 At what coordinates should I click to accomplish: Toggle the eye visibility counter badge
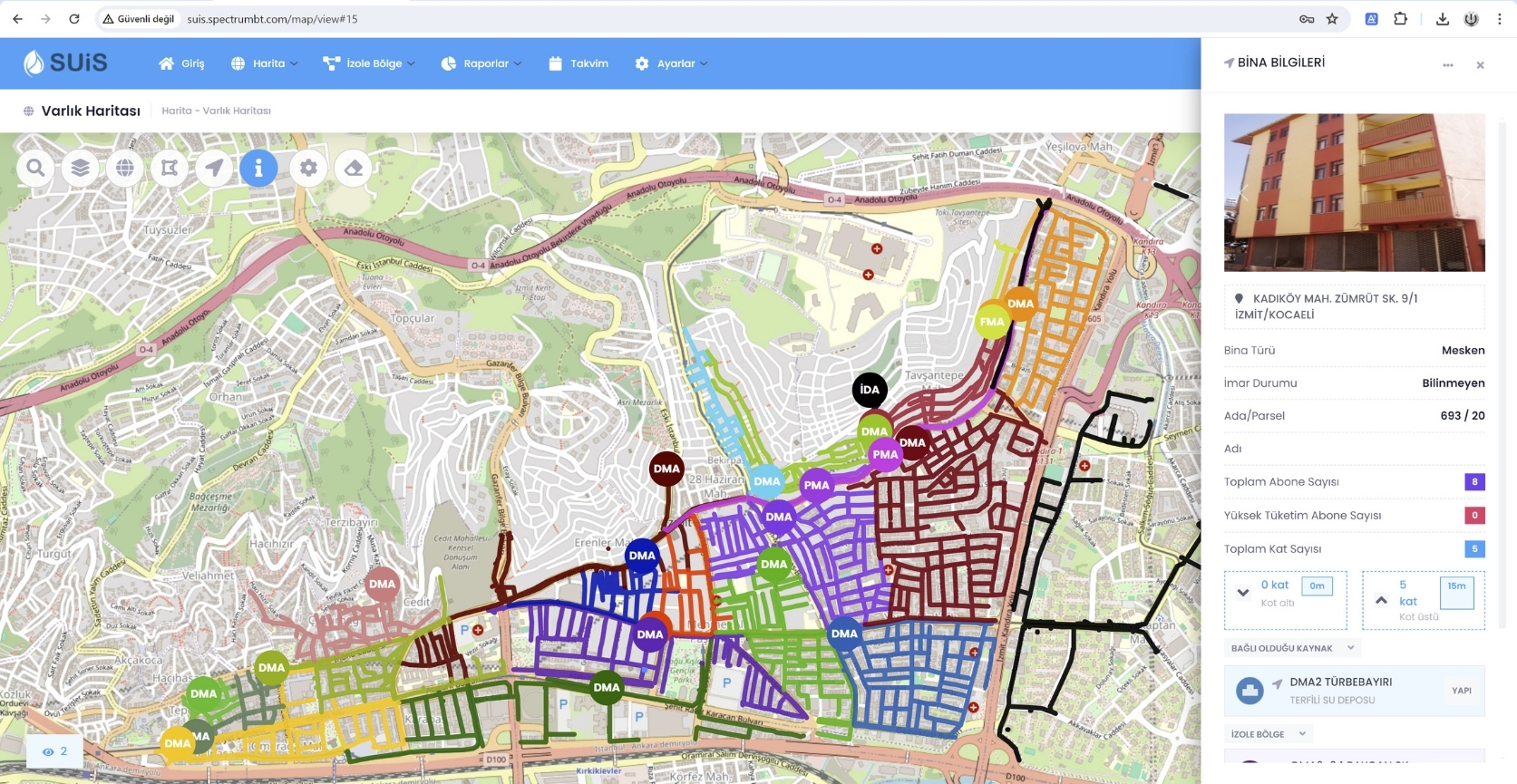(x=55, y=751)
